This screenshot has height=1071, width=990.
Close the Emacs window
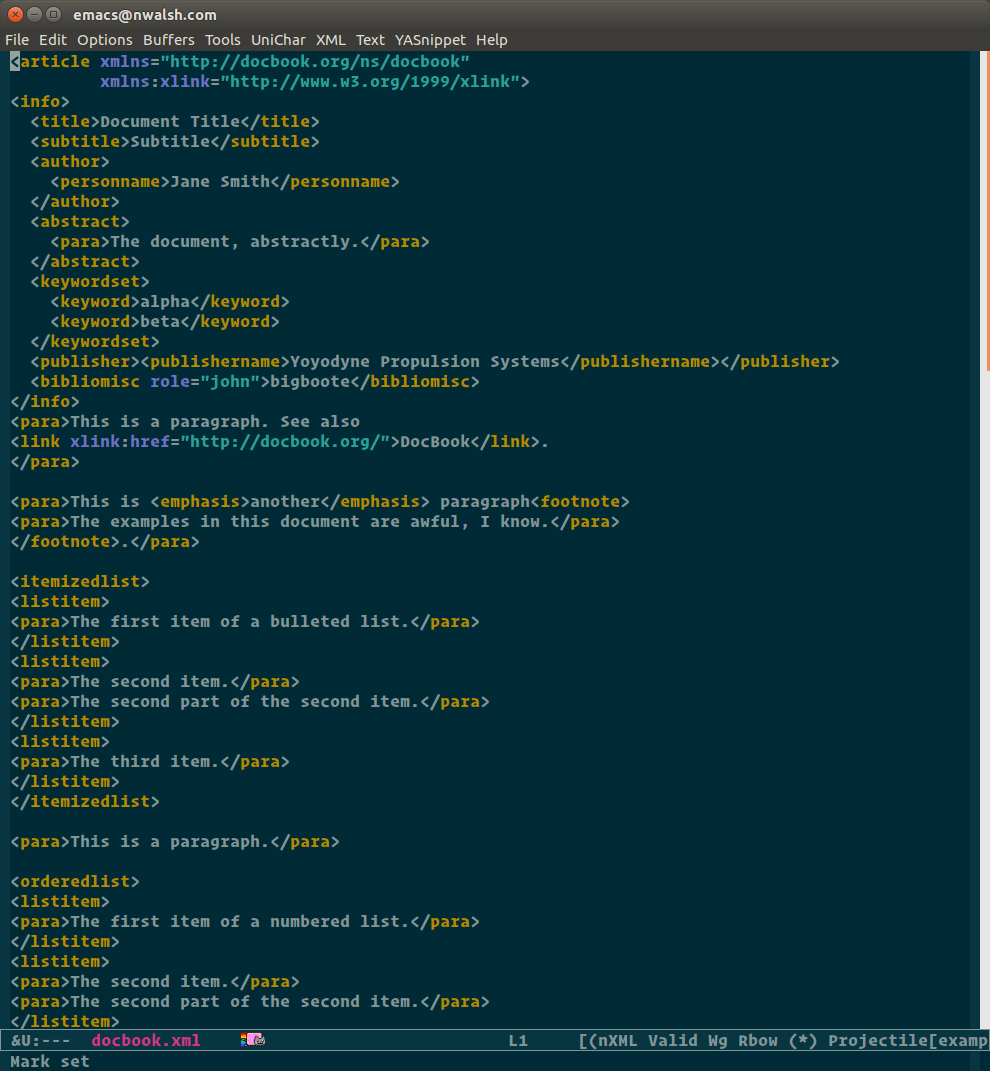pyautogui.click(x=15, y=14)
